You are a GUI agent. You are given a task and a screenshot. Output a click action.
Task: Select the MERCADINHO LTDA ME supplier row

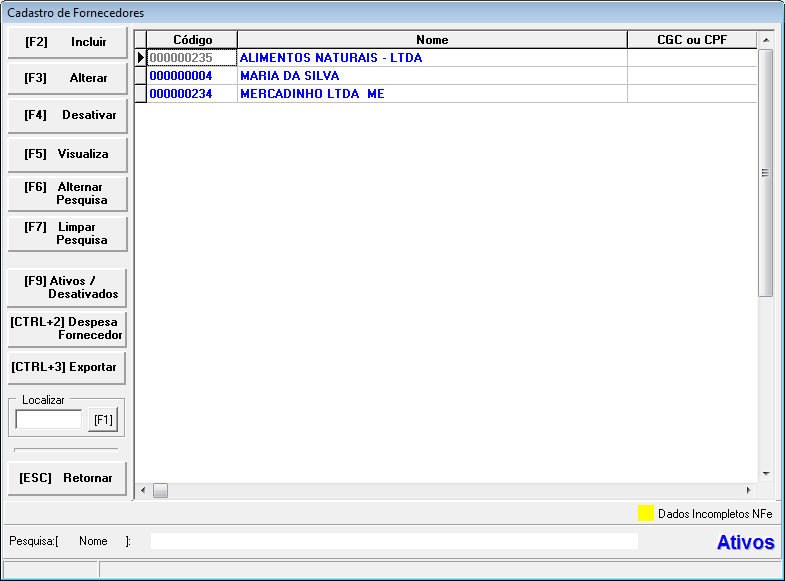[x=312, y=94]
